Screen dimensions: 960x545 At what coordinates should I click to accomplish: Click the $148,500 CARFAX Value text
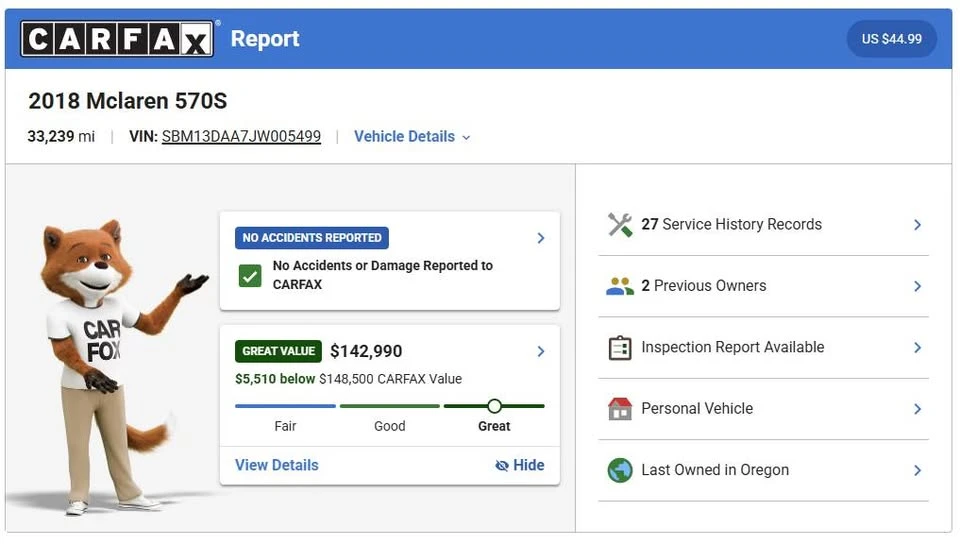(391, 379)
